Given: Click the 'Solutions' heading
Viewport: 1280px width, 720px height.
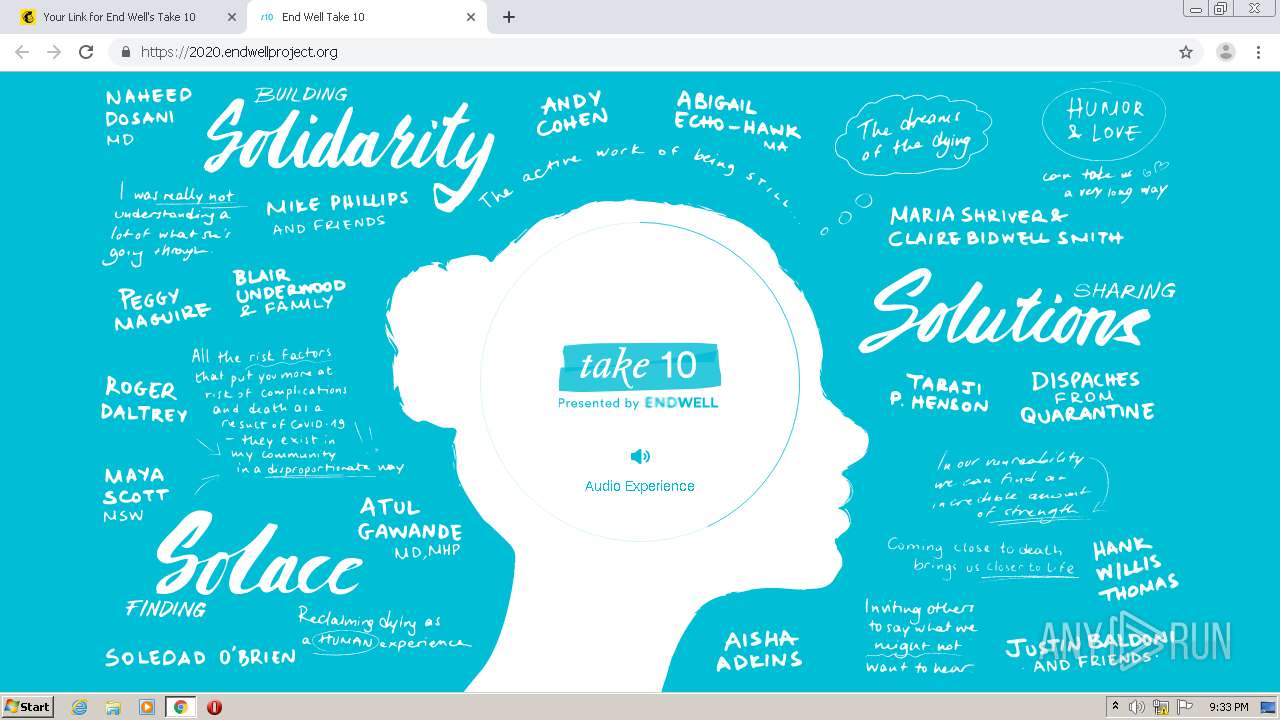Looking at the screenshot, I should pos(1005,312).
